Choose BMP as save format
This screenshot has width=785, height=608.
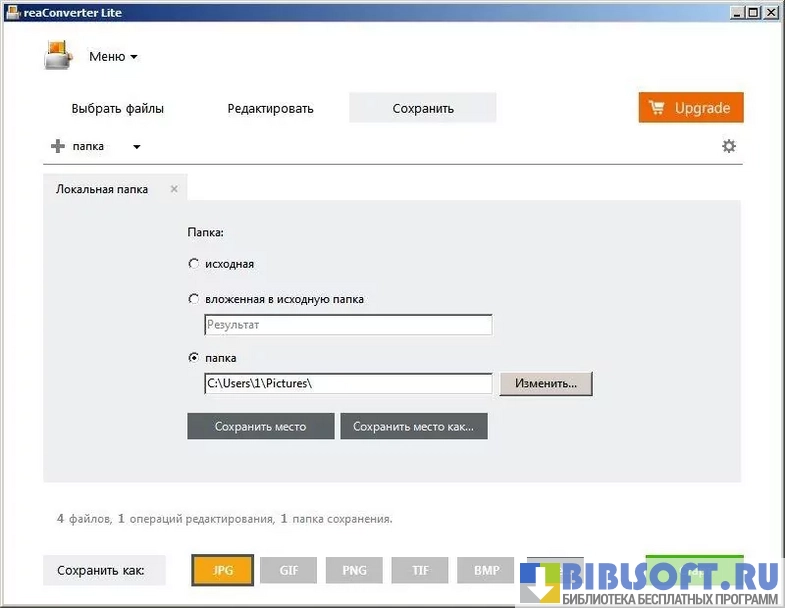coord(487,570)
